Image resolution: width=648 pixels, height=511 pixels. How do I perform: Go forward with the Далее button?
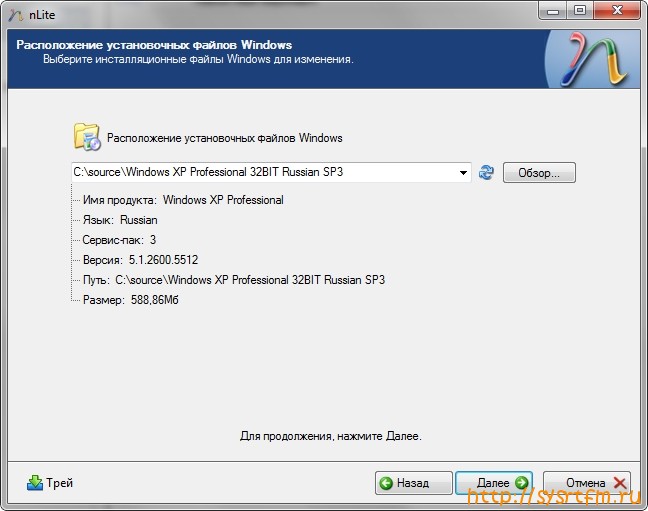(x=494, y=483)
